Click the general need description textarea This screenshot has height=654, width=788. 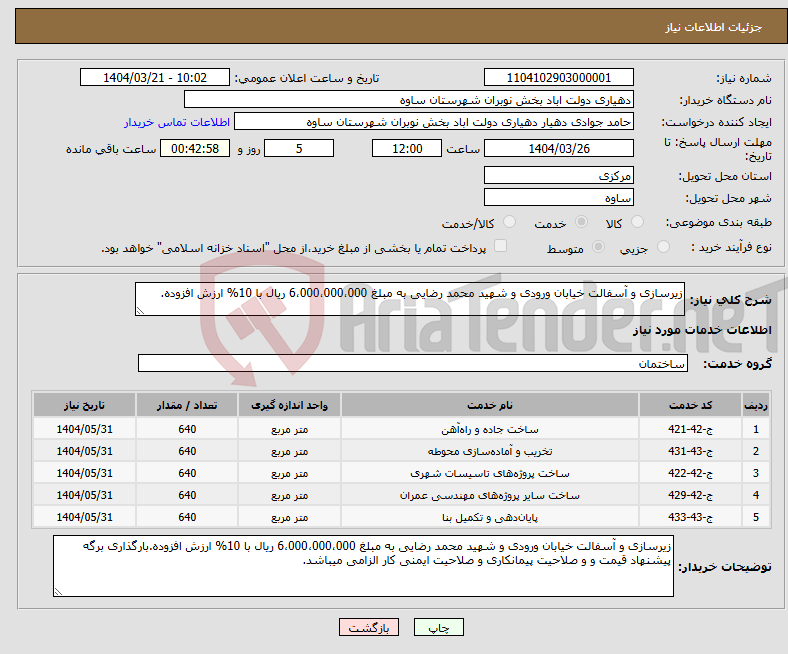pos(410,299)
